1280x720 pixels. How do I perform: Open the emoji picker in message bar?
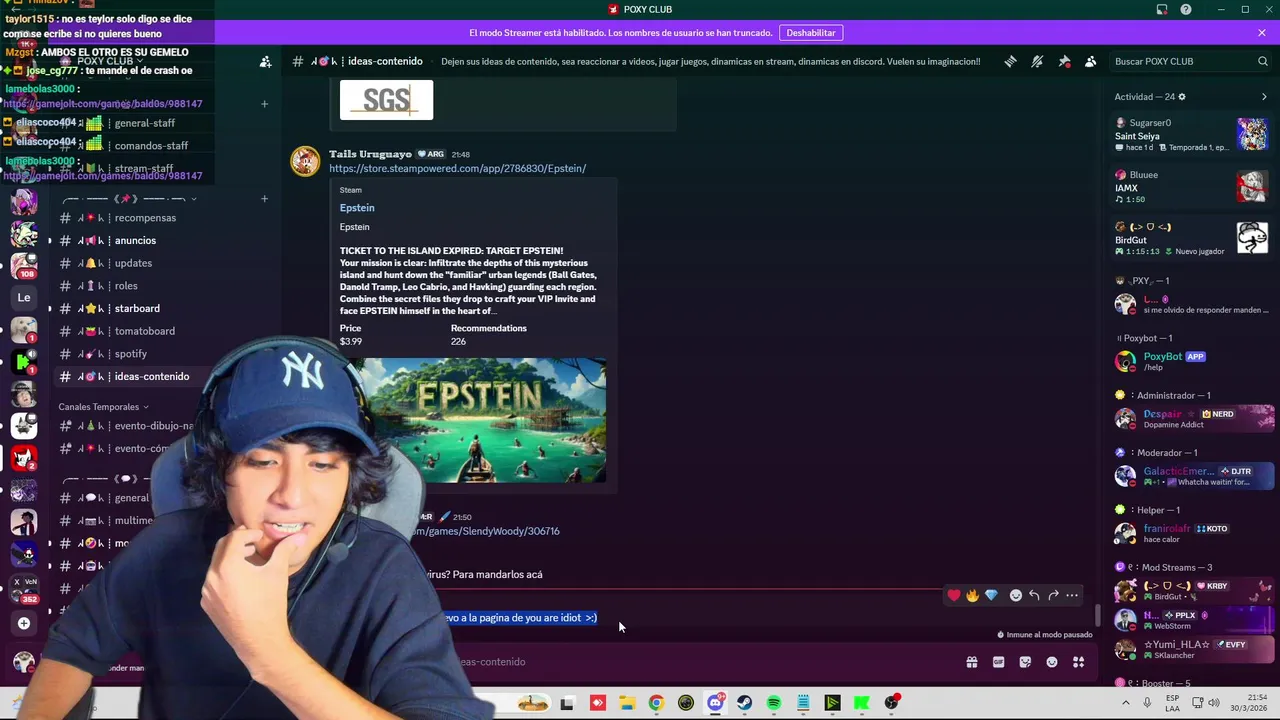coord(1052,662)
